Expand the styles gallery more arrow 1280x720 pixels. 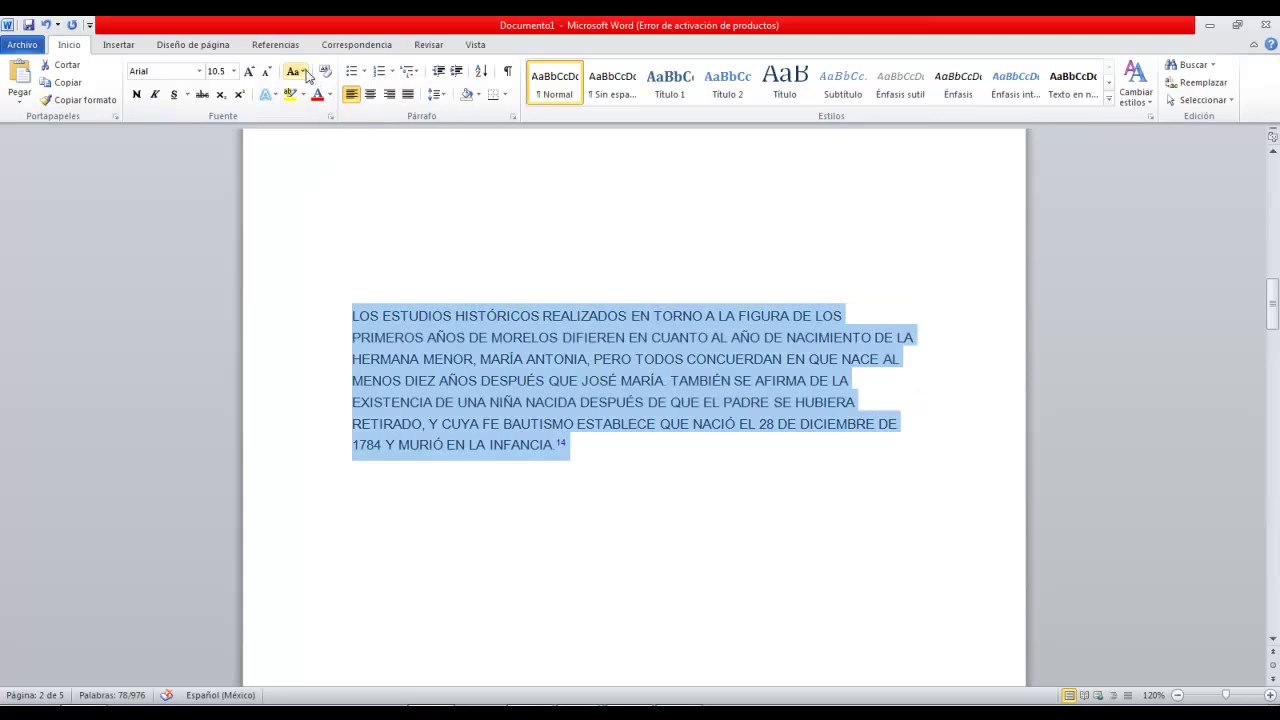pos(1109,99)
